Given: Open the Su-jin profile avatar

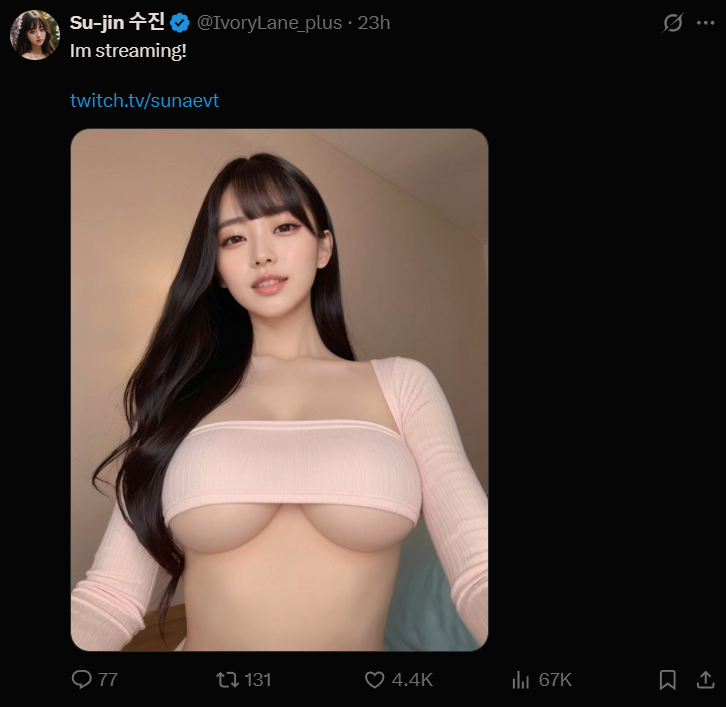Looking at the screenshot, I should (35, 35).
